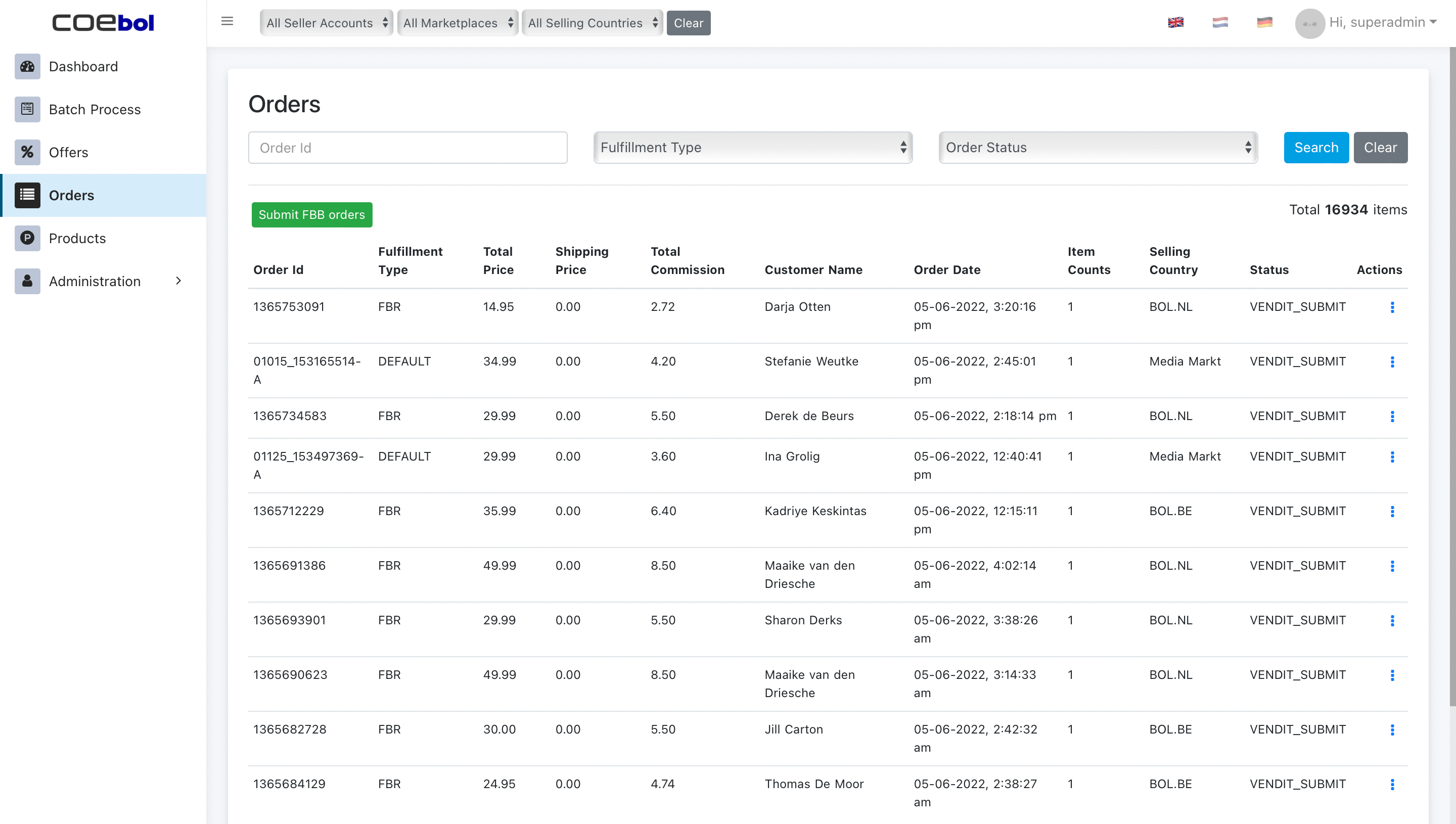Click the Batch Process icon
Screen dimensions: 1456x824
click(27, 109)
